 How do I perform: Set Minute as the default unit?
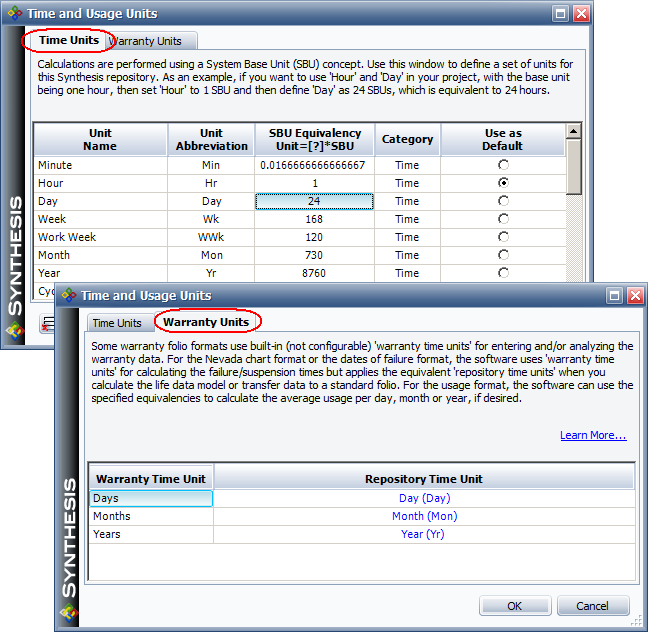(503, 165)
